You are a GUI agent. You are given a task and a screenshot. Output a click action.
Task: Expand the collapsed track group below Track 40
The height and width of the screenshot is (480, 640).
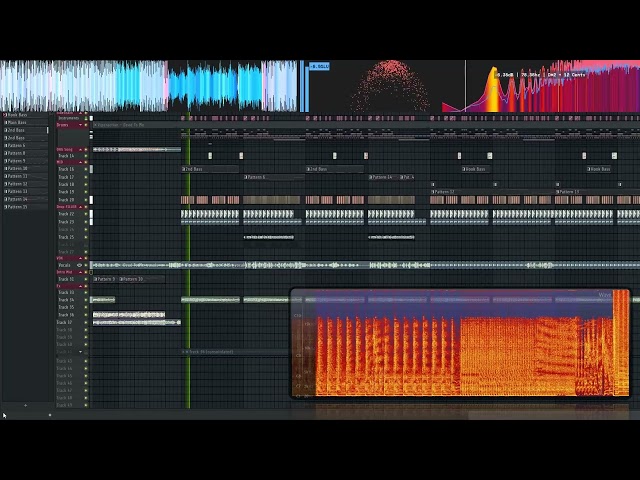pos(80,352)
